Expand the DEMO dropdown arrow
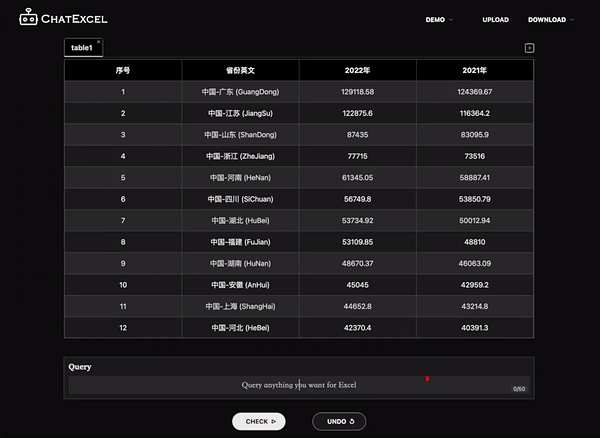The height and width of the screenshot is (438, 600). click(451, 19)
